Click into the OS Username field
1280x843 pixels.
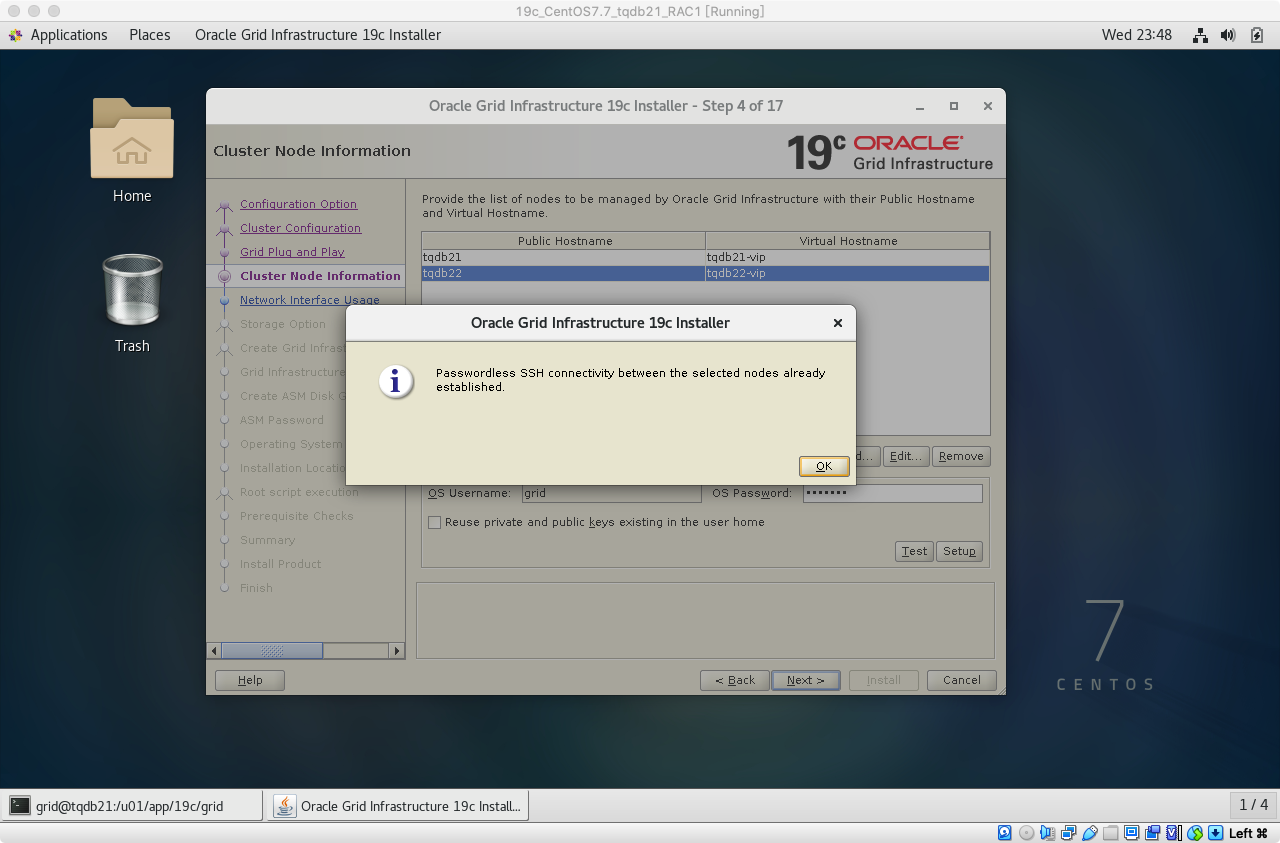611,493
